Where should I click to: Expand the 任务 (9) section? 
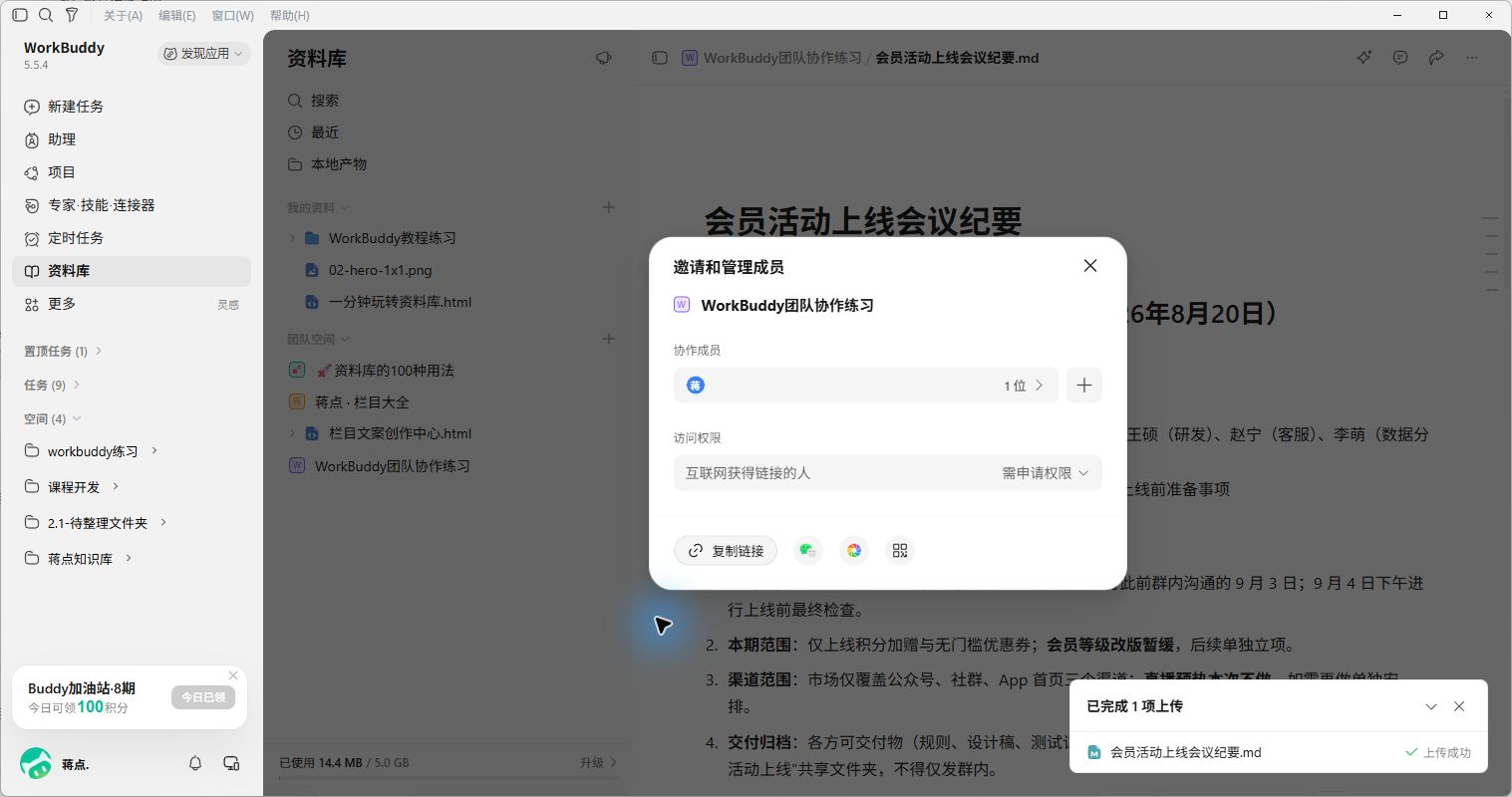tap(52, 385)
